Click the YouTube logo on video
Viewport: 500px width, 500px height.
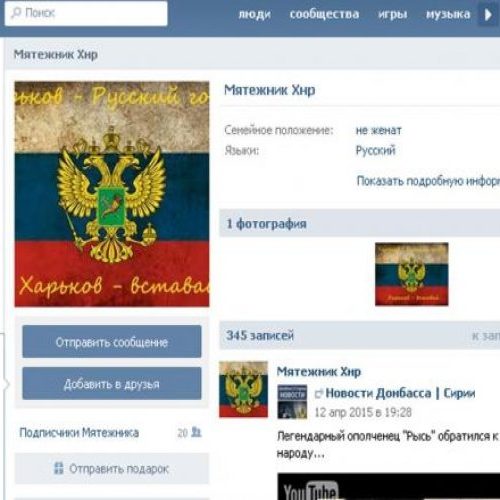(x=310, y=491)
